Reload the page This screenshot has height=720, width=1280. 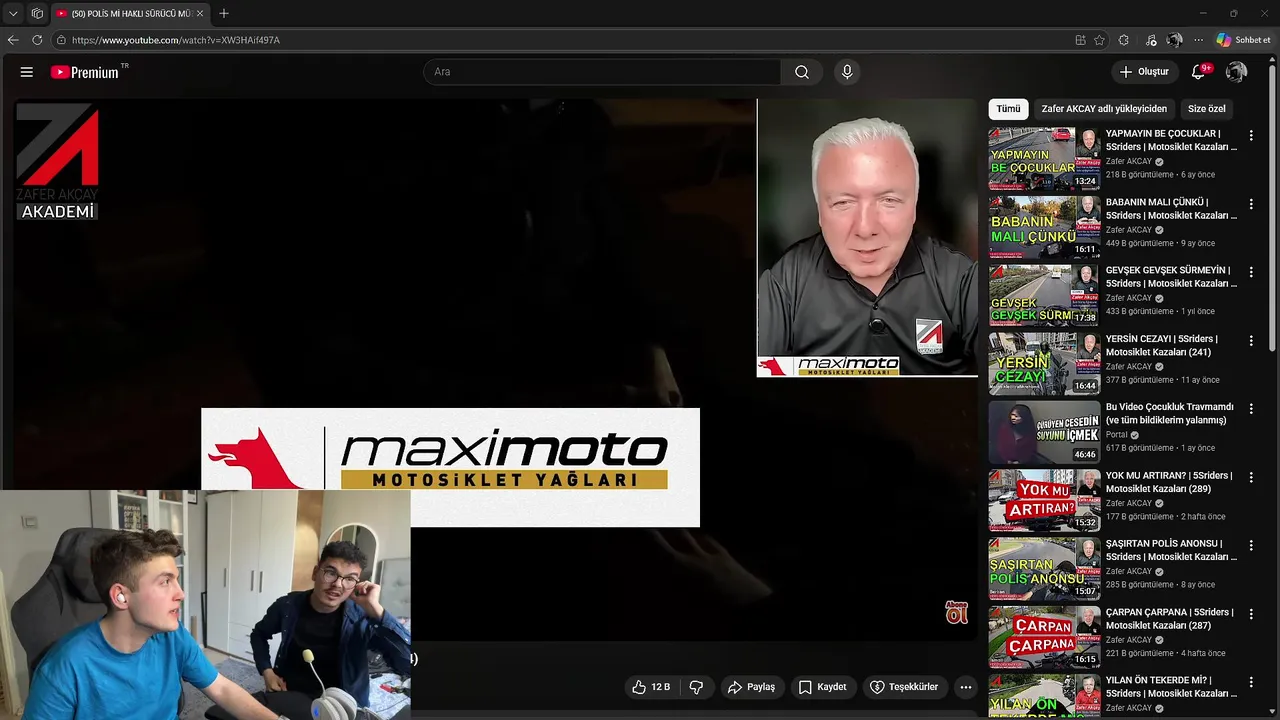point(37,40)
